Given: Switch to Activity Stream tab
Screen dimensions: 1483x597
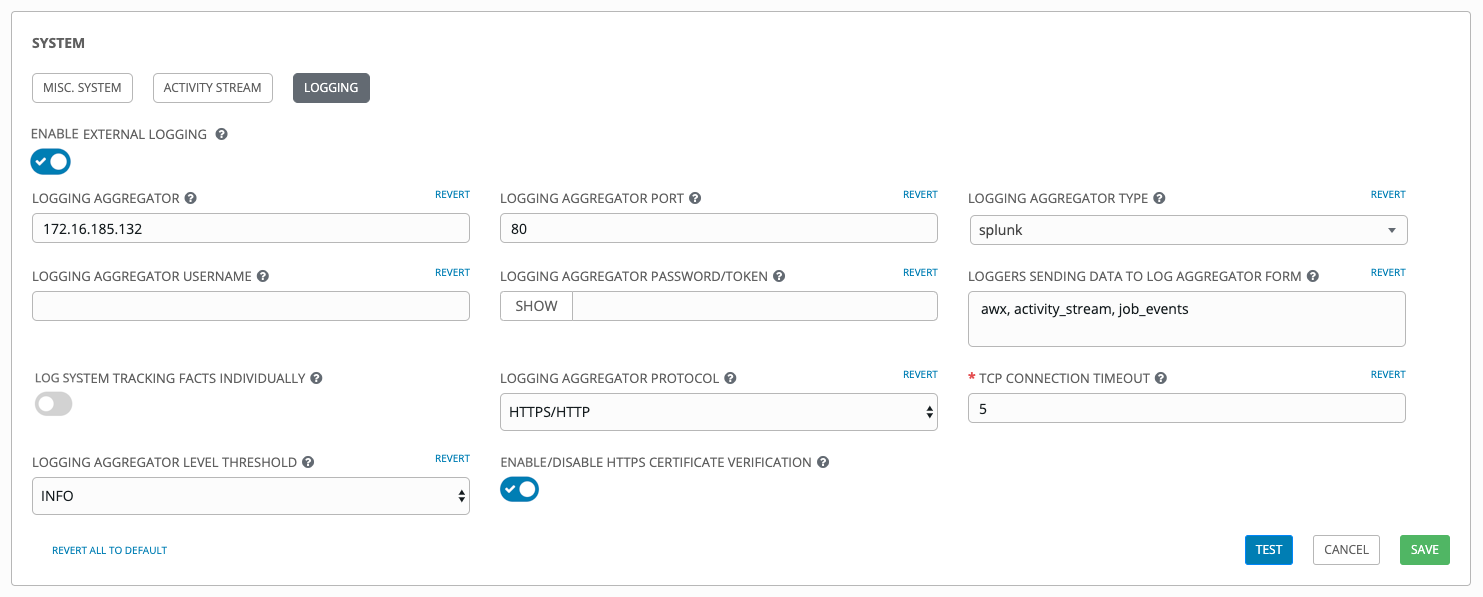Looking at the screenshot, I should [213, 88].
